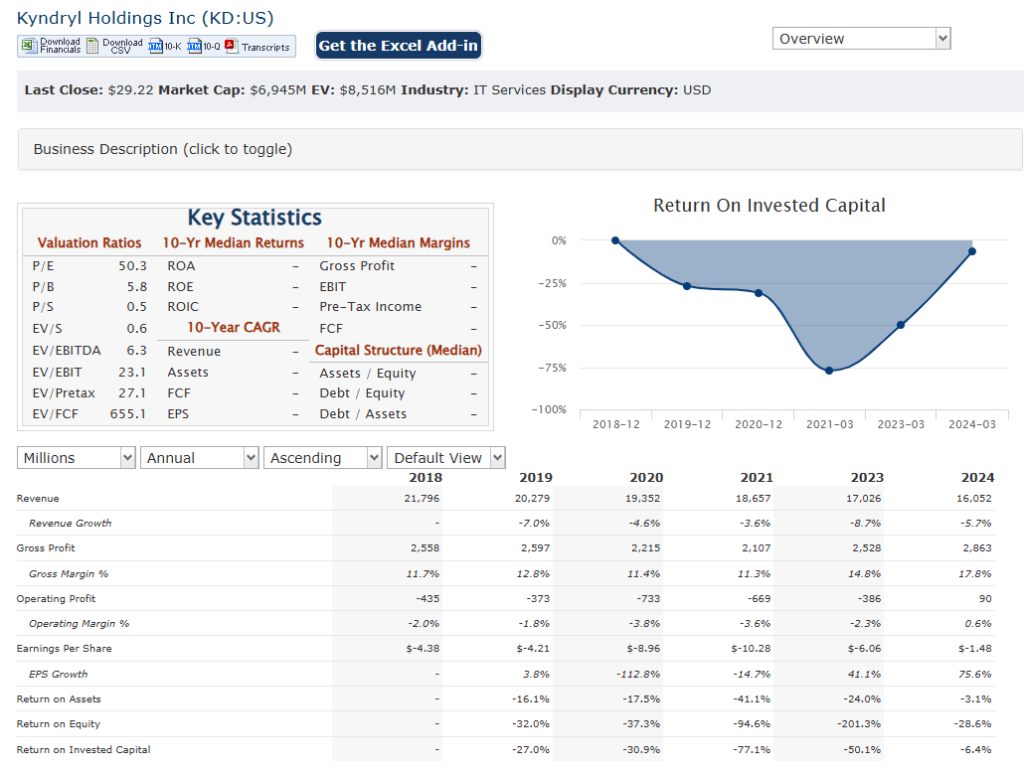The height and width of the screenshot is (772, 1024).
Task: Open the Ascending sort order dropdown
Action: pyautogui.click(x=323, y=458)
